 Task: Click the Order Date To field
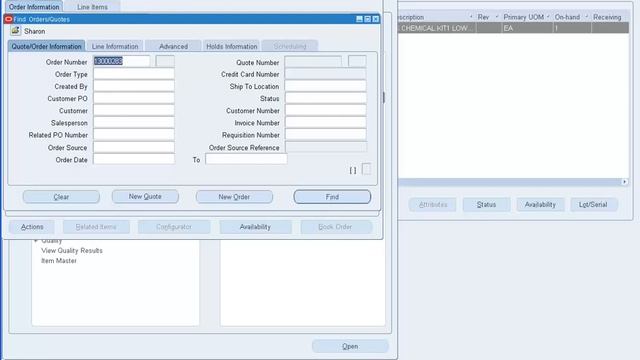(246, 159)
